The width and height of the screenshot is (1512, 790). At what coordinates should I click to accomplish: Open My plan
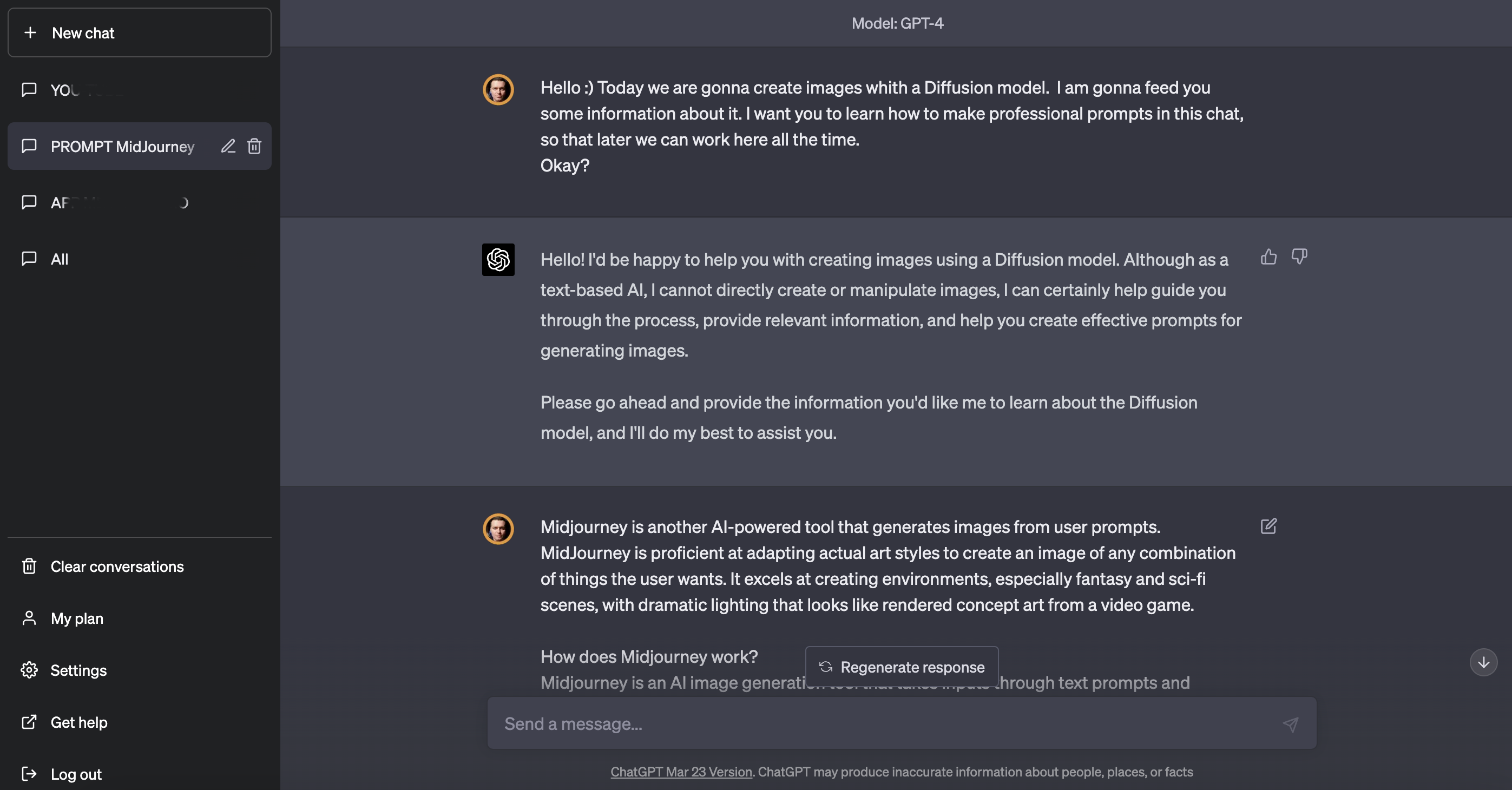[x=77, y=618]
